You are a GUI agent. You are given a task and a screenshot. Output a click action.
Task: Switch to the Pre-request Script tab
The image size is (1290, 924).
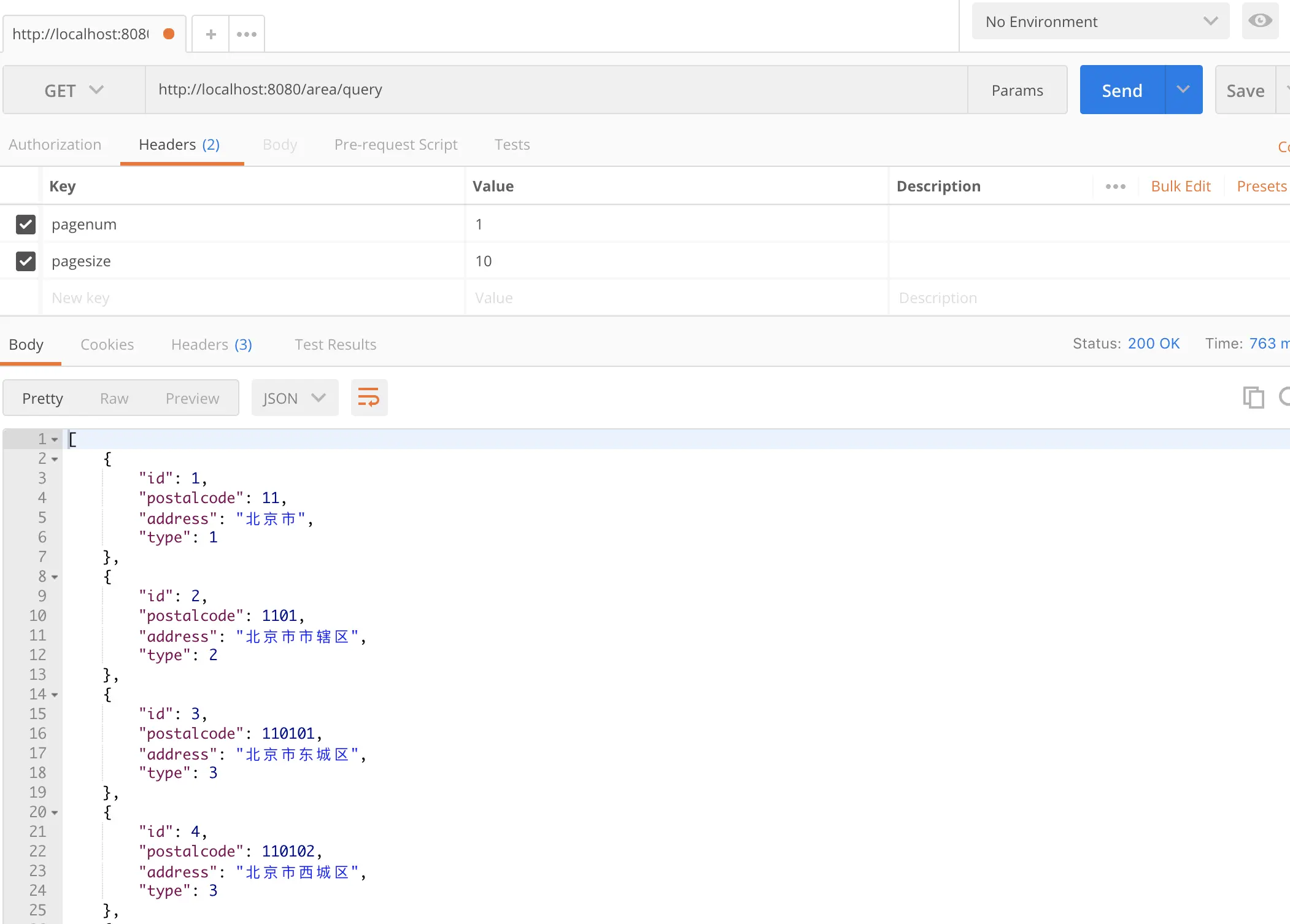click(x=396, y=145)
